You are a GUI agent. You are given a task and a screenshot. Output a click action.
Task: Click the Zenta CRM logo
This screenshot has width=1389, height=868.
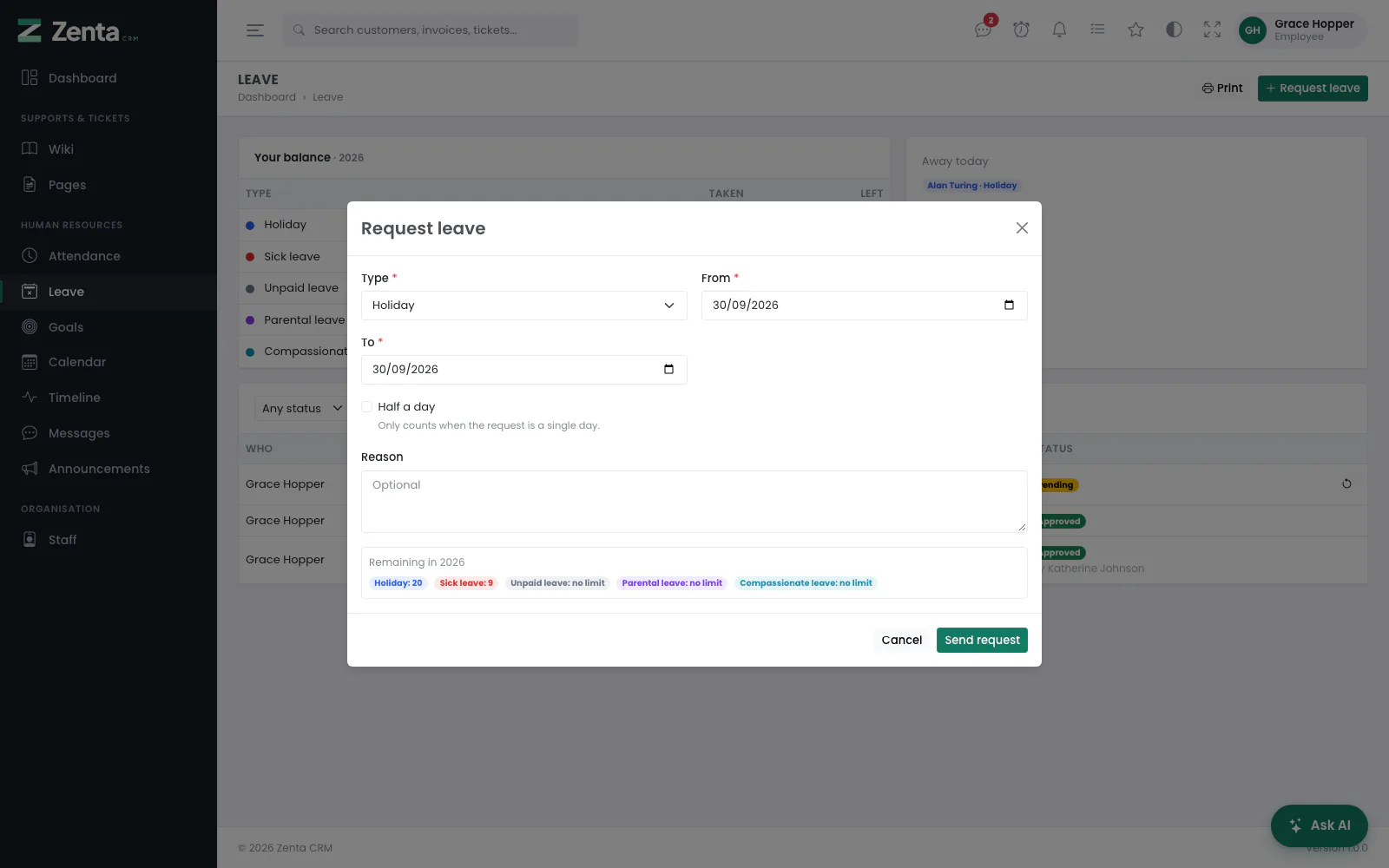[78, 32]
